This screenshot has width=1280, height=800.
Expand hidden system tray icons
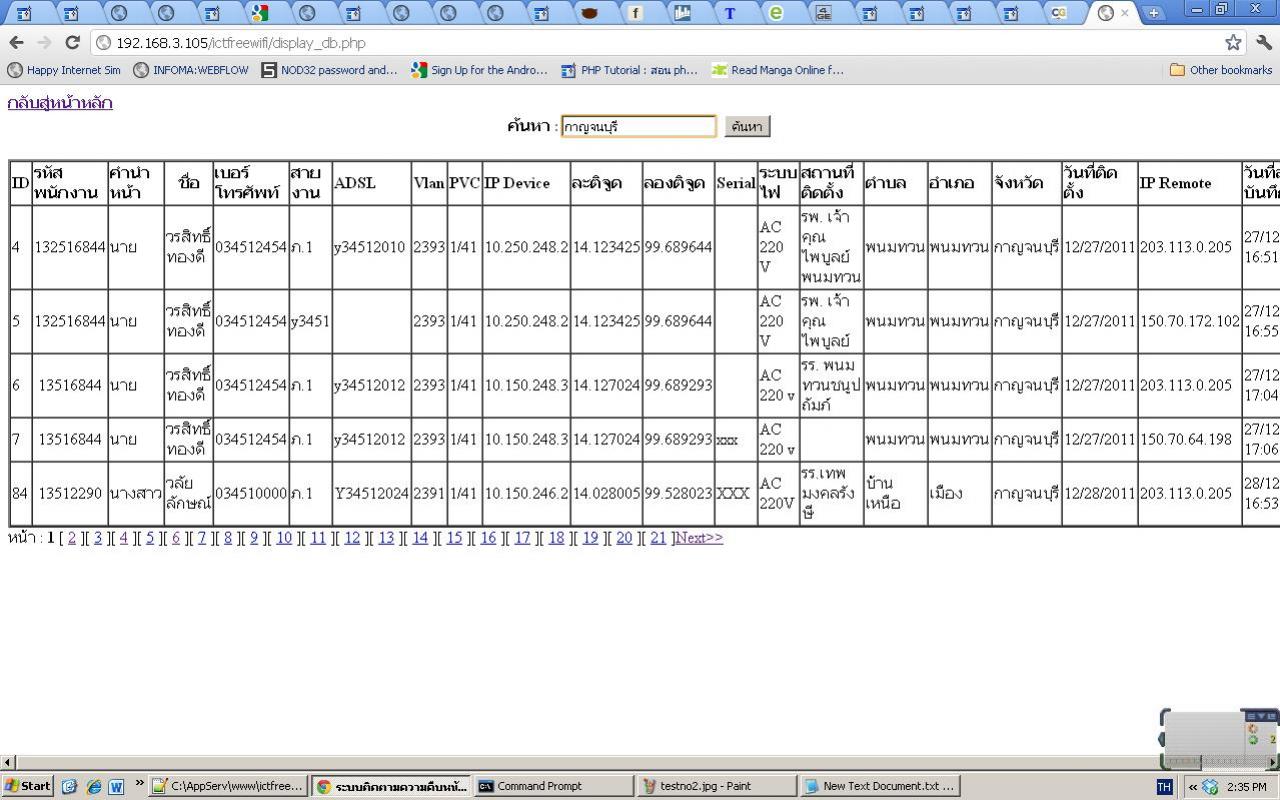(1192, 787)
